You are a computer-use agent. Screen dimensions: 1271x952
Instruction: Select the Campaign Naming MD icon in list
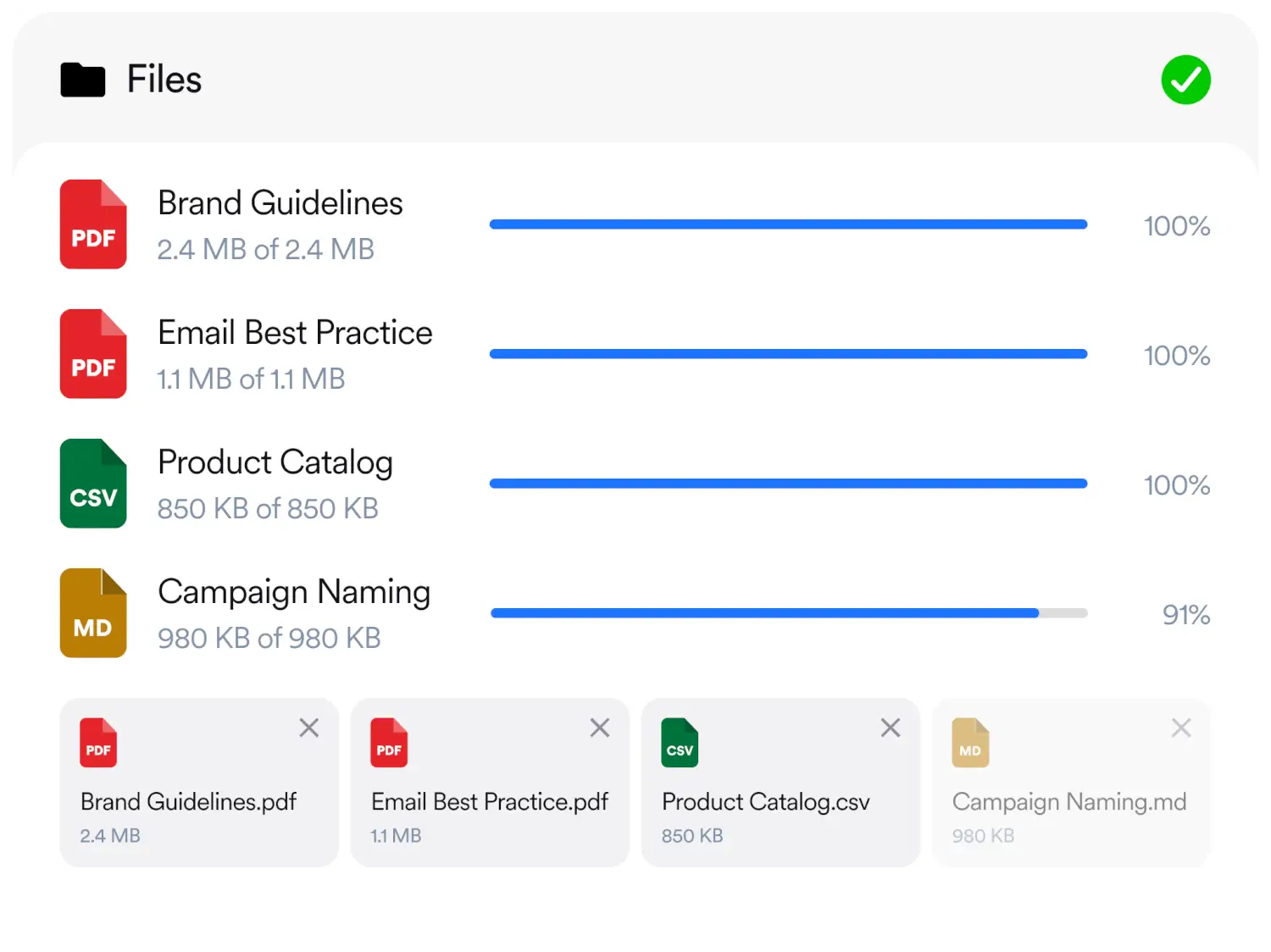93,613
